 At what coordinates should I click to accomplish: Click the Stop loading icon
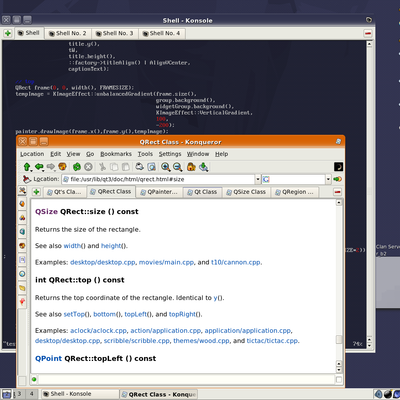pyautogui.click(x=88, y=167)
